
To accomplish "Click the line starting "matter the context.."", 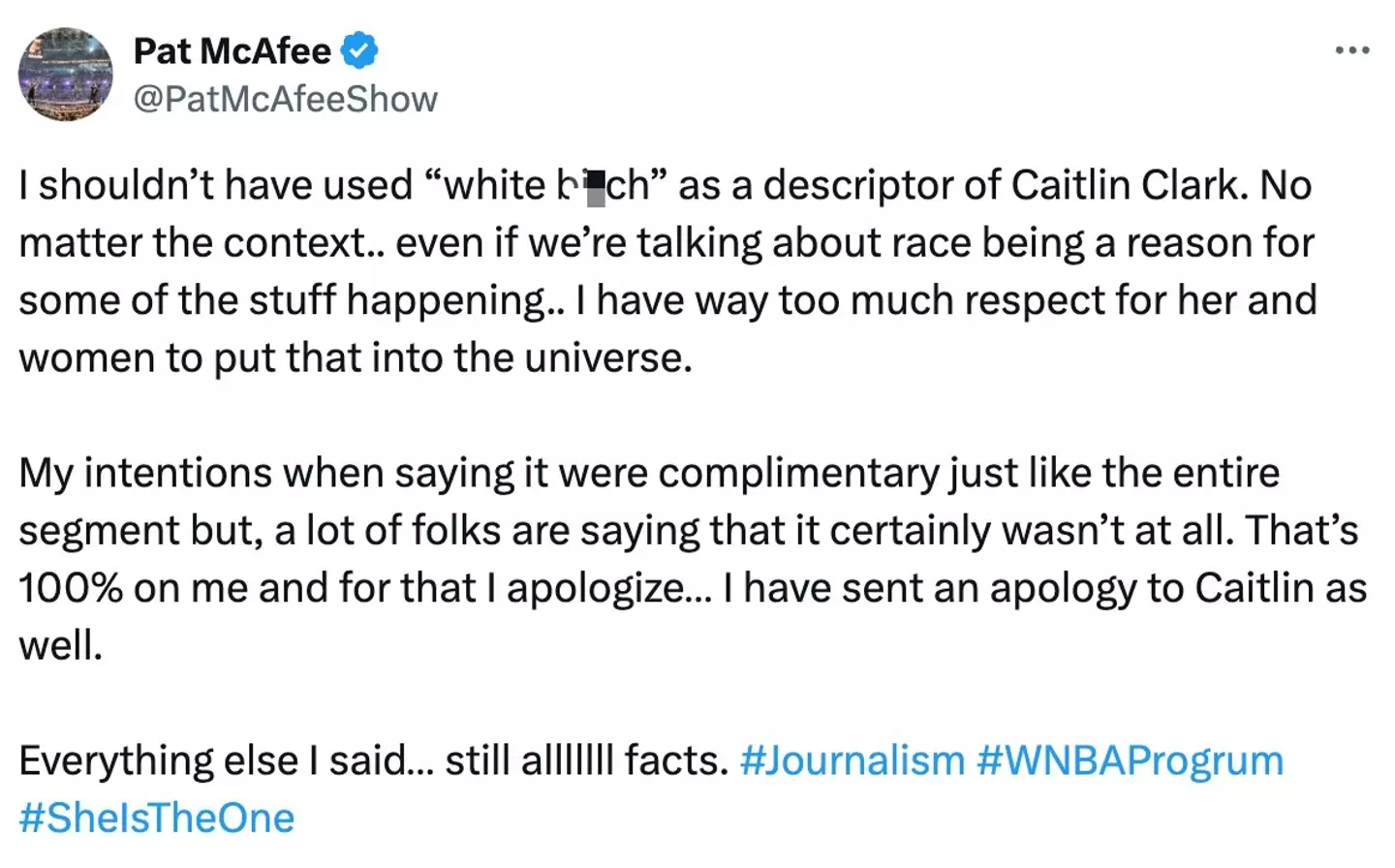I will tap(666, 243).
